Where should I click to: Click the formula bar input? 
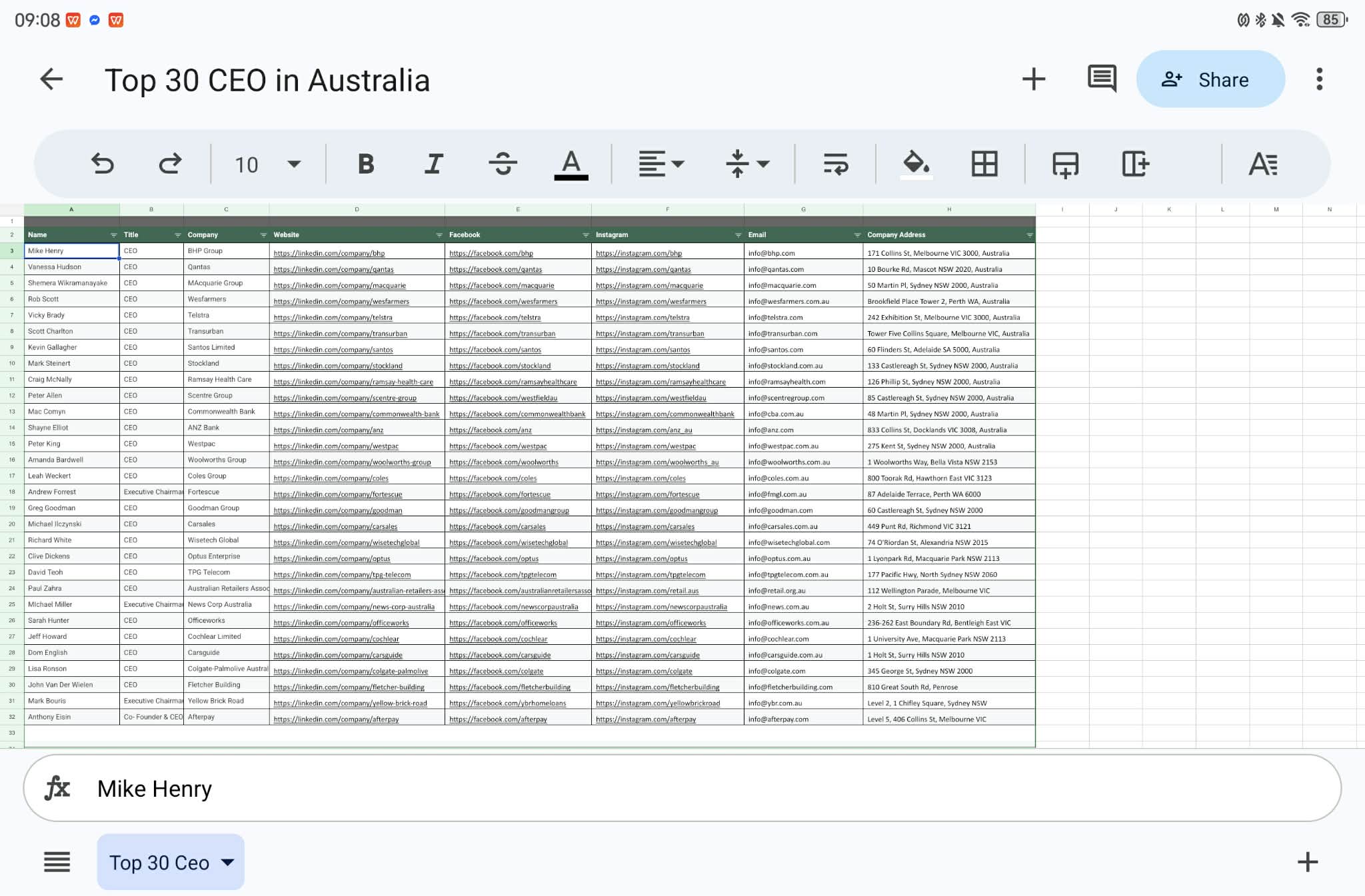pos(682,788)
